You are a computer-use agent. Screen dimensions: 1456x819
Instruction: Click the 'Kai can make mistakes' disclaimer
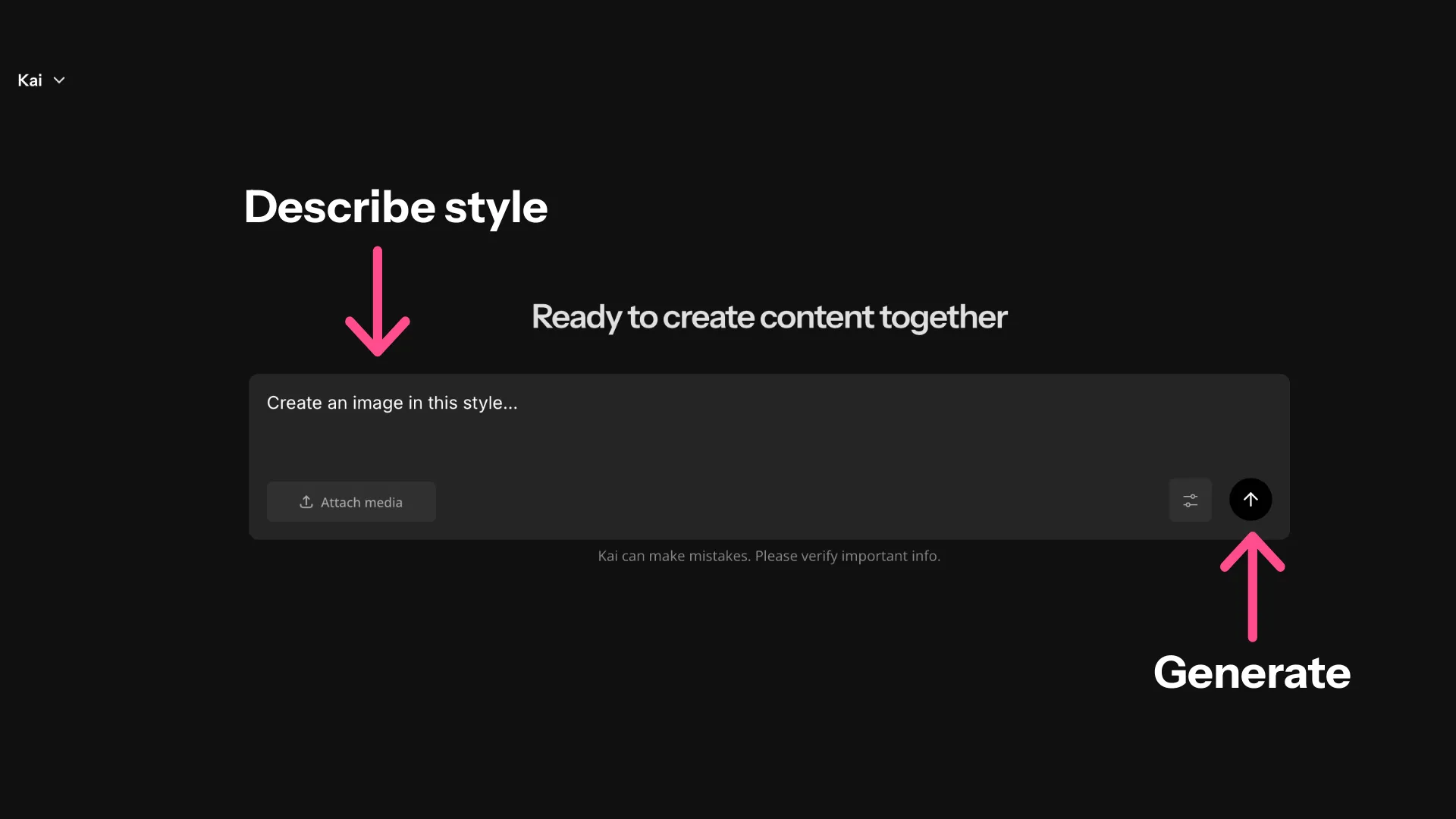coord(673,556)
